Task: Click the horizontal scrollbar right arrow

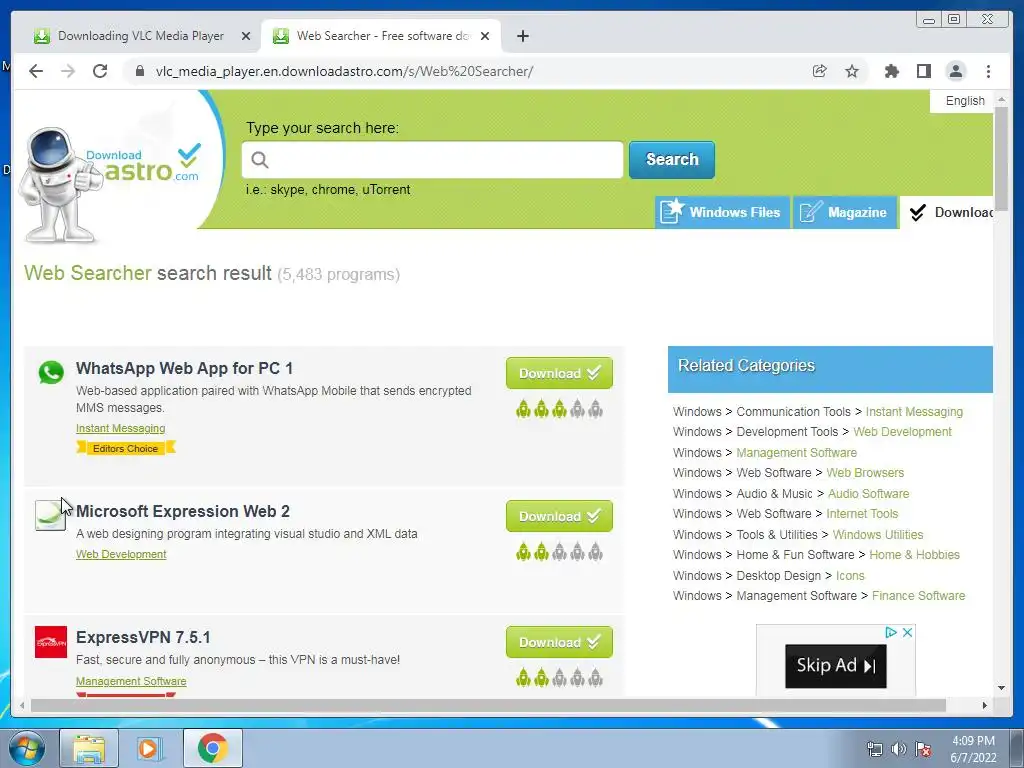Action: click(x=985, y=705)
